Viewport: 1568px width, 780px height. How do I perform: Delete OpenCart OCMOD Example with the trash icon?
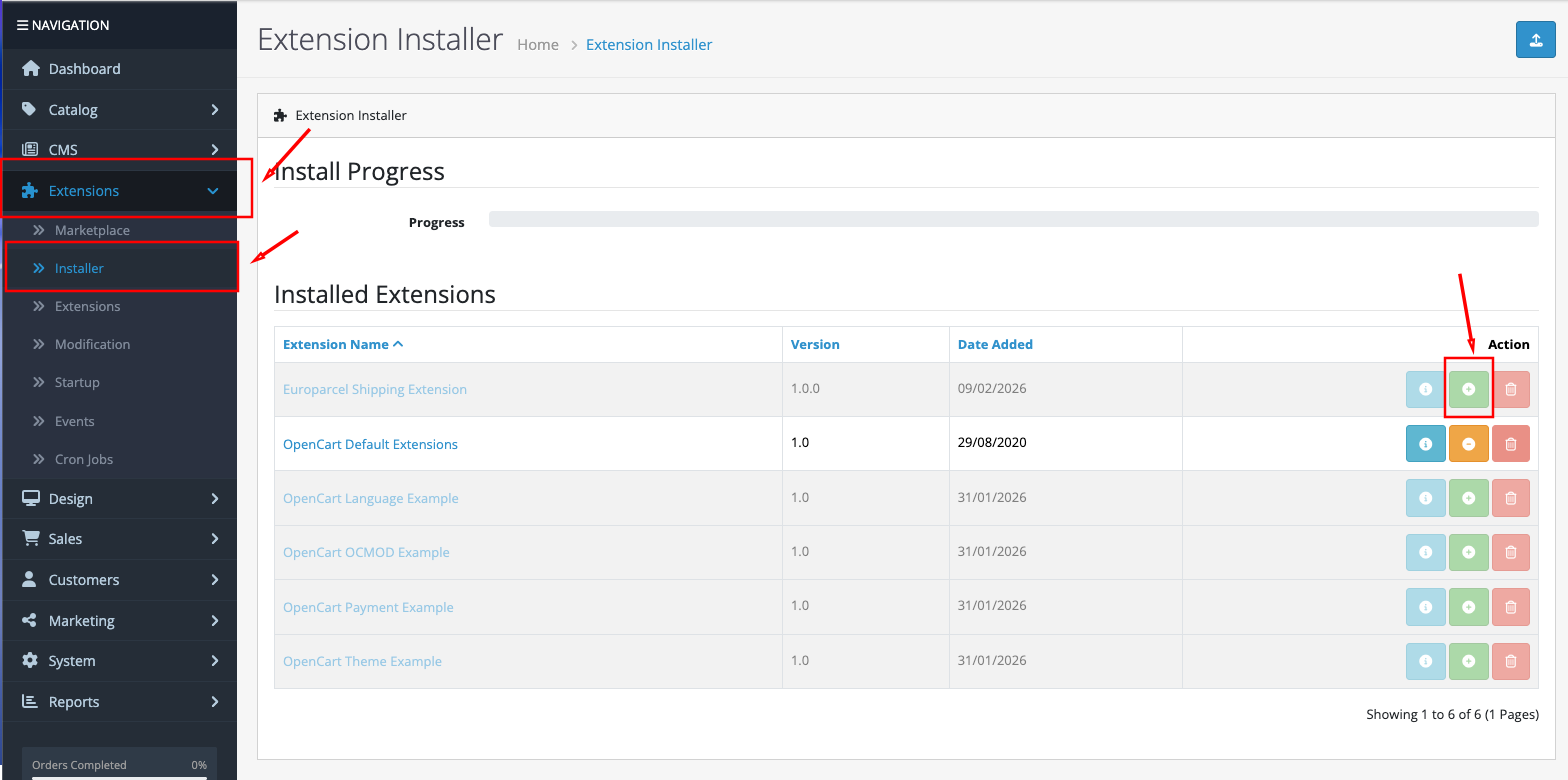tap(1511, 552)
